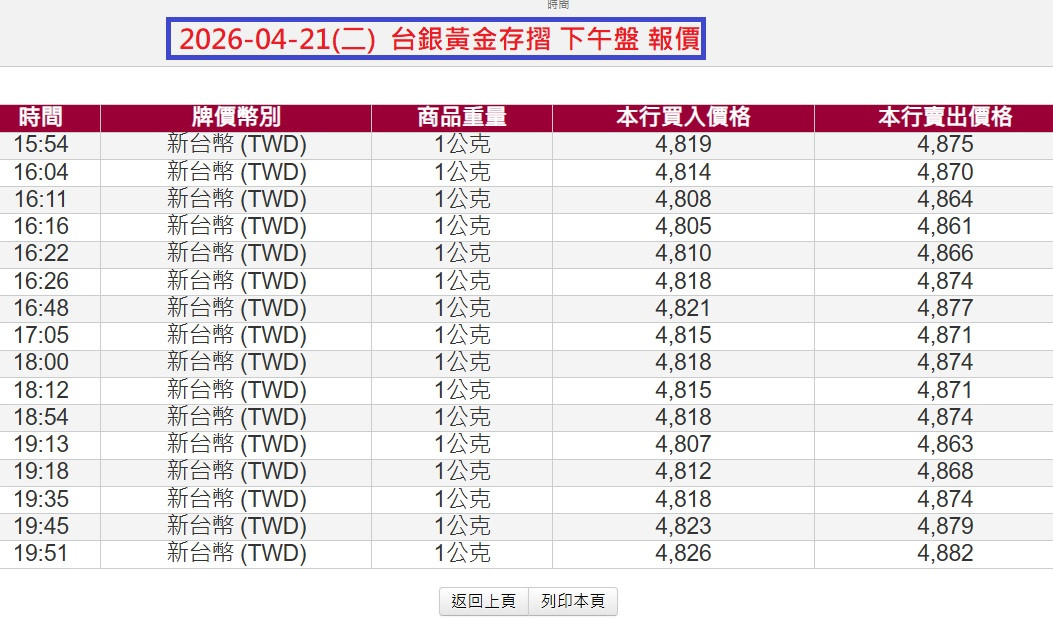Select sell price 4,863 in 19:13 row

pyautogui.click(x=946, y=444)
